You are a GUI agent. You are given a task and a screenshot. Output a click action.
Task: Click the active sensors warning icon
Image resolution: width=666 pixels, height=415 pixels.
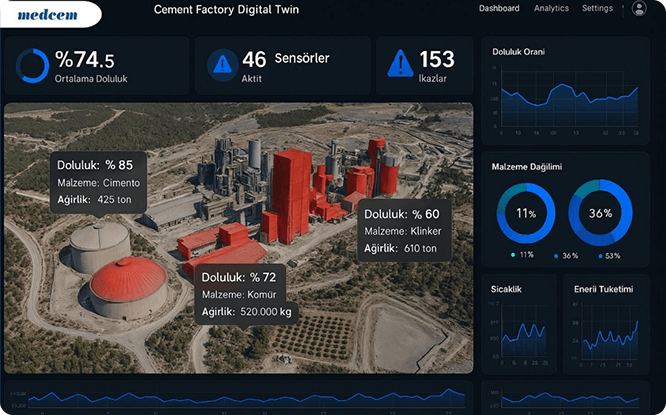pos(222,65)
